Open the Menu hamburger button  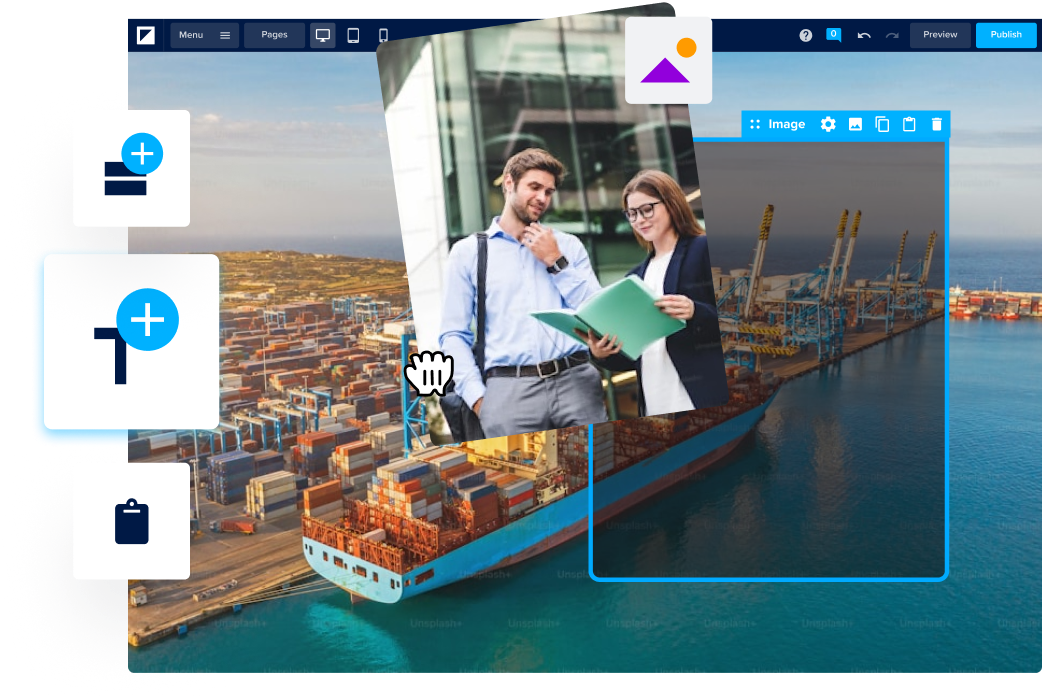click(204, 35)
